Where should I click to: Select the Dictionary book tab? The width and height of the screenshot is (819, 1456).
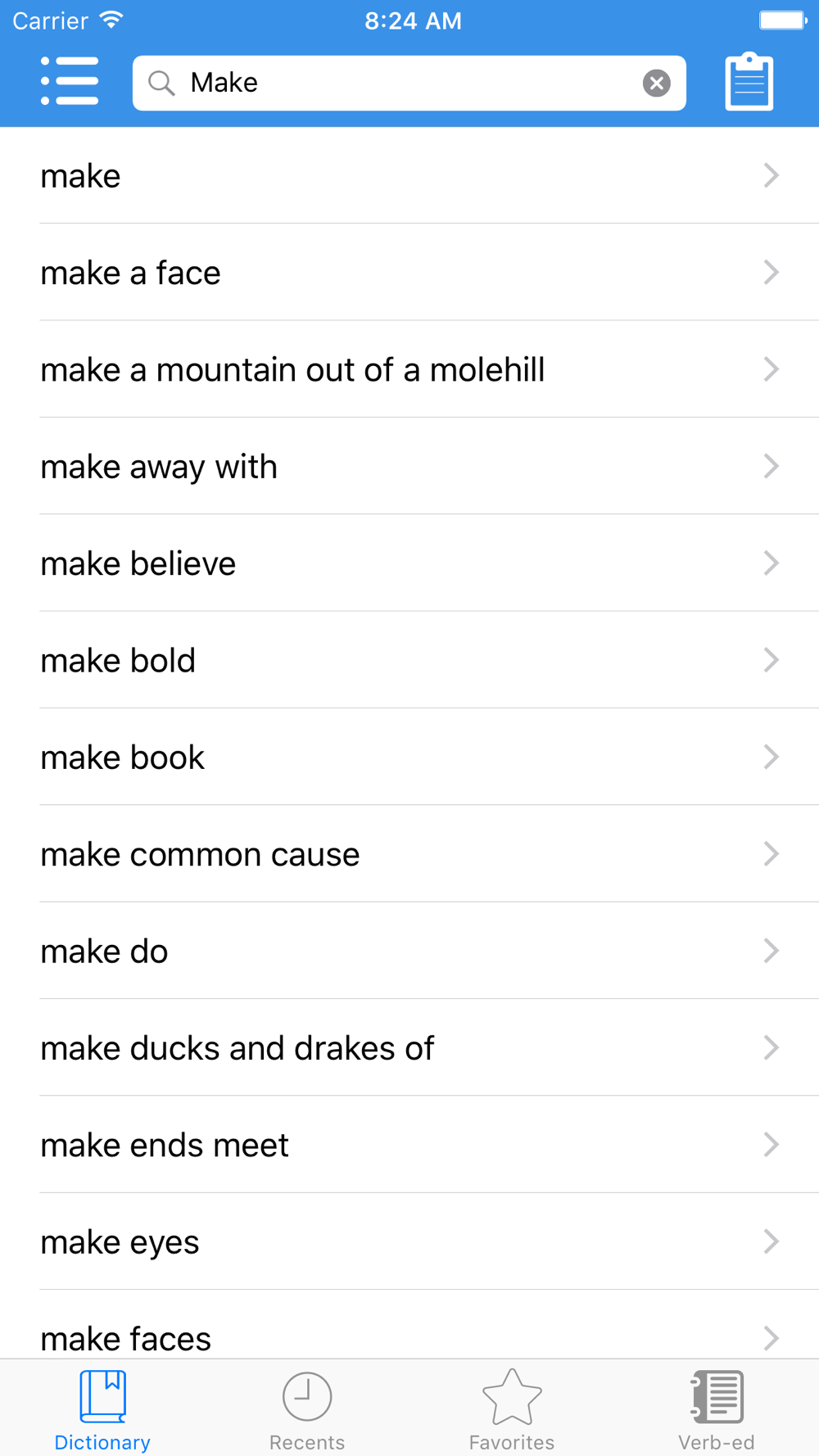[102, 1410]
